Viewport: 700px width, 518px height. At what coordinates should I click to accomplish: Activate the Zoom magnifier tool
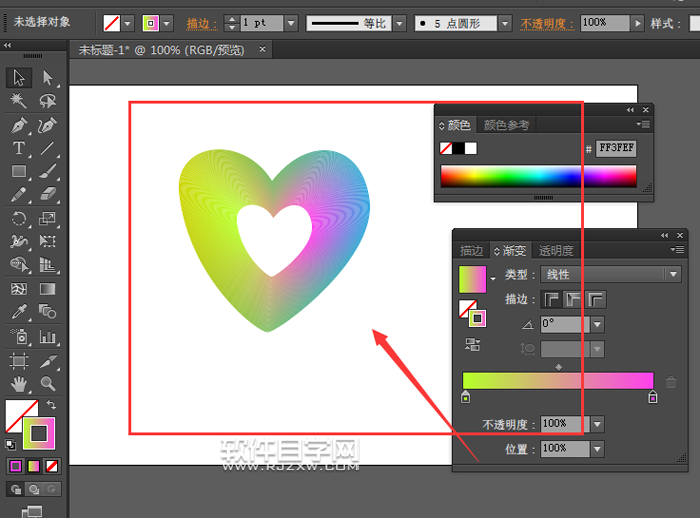[x=48, y=384]
